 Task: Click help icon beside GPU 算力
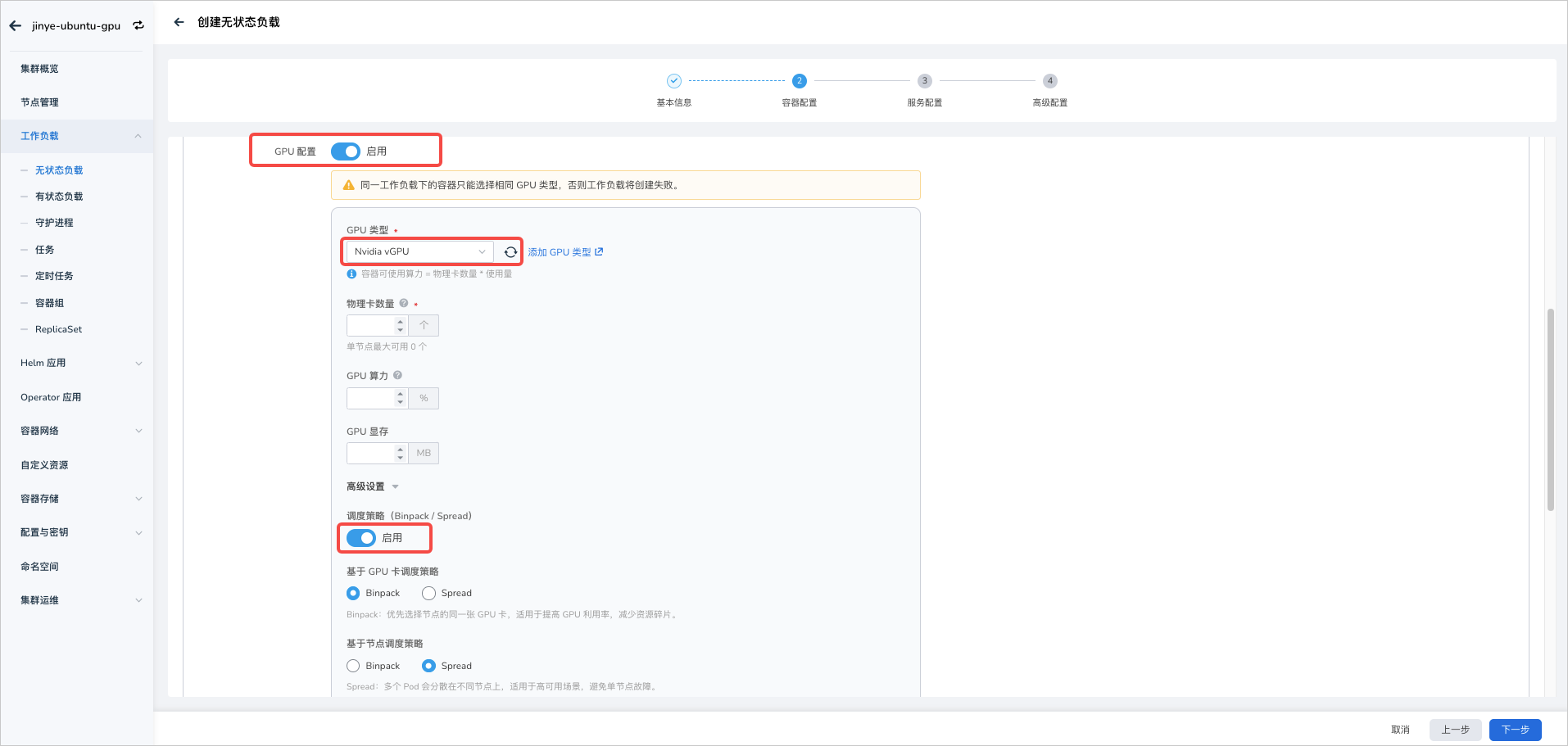397,375
